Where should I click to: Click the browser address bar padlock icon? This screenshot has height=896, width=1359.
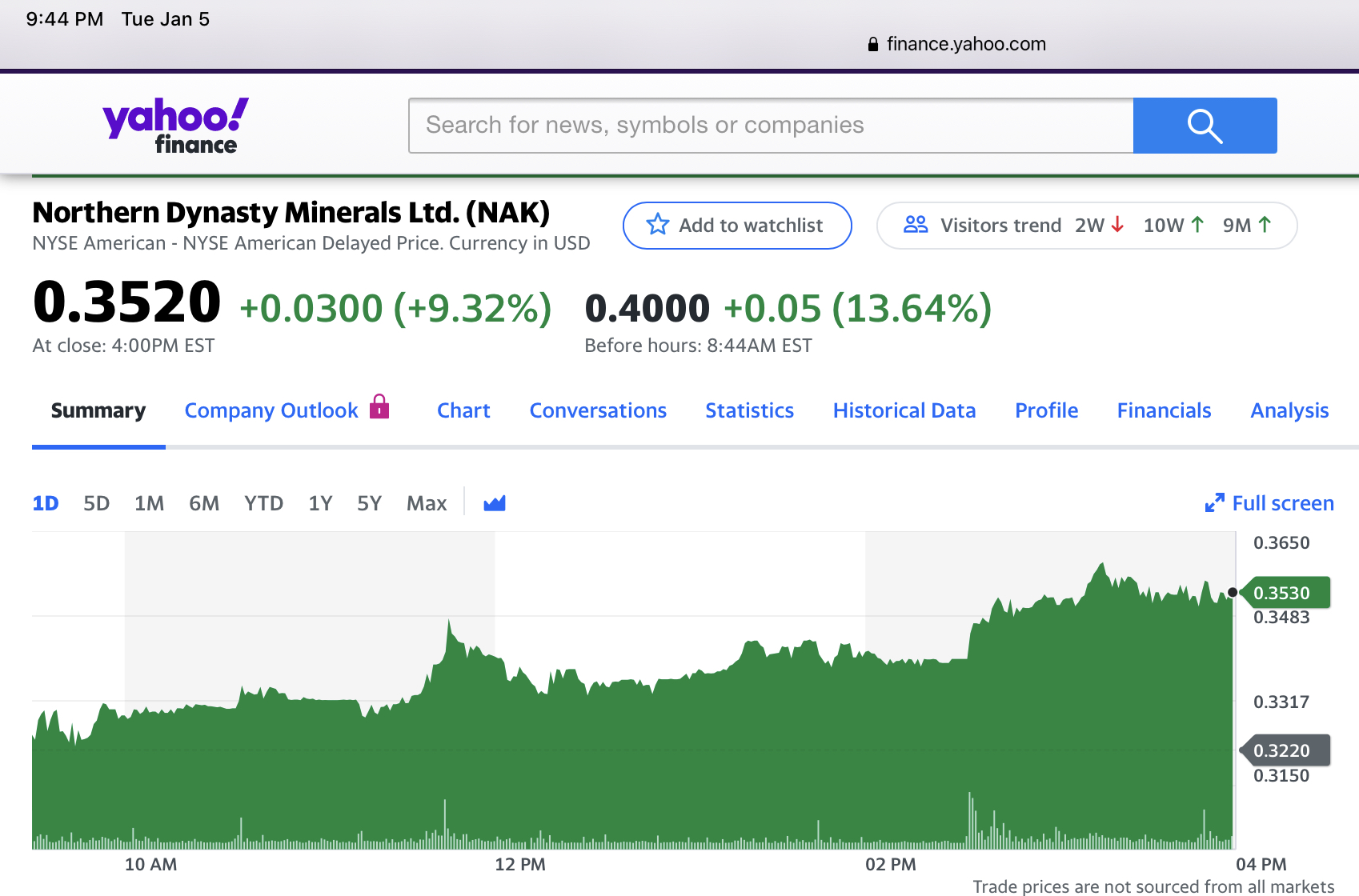(873, 44)
